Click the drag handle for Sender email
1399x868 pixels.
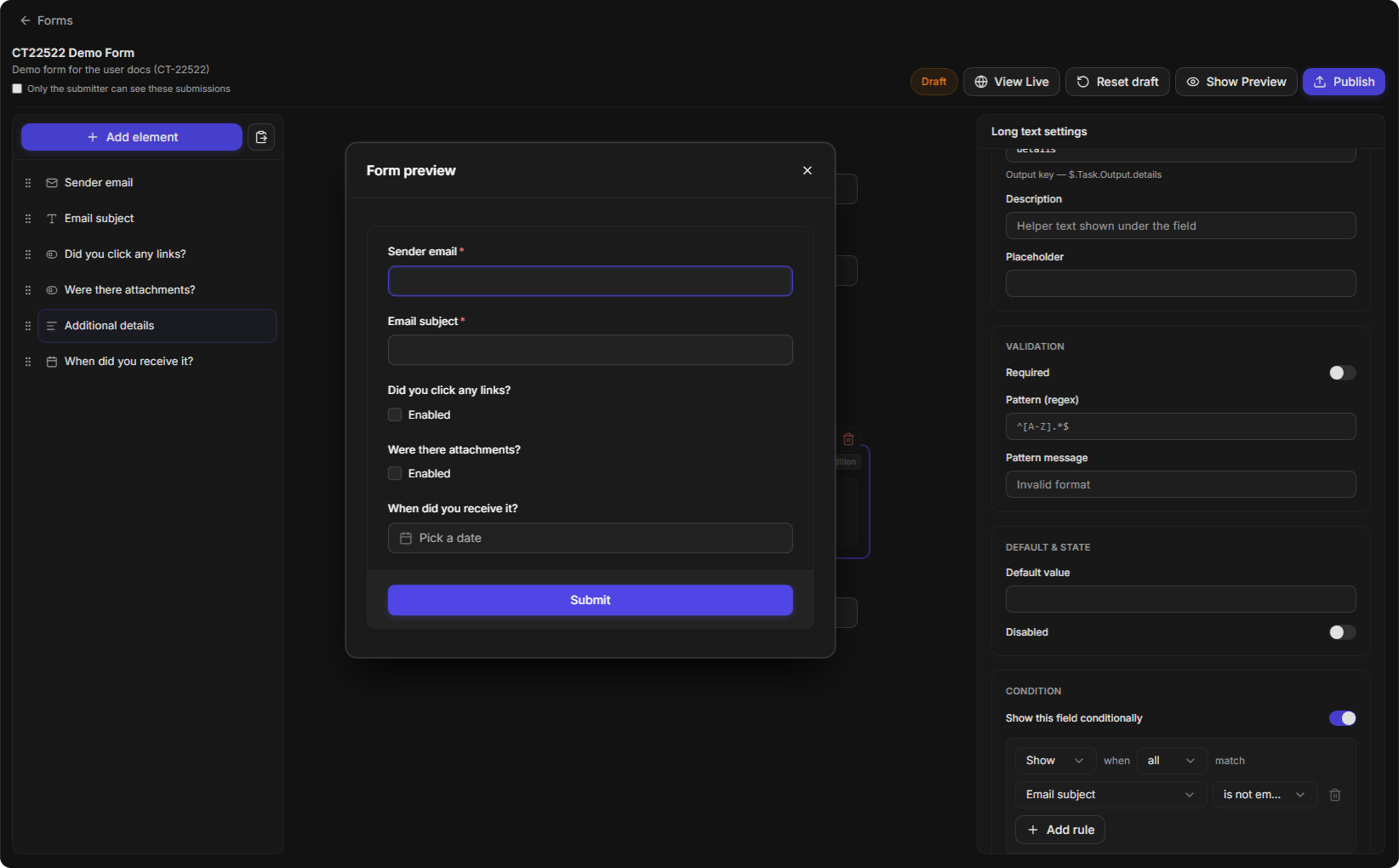tap(28, 183)
